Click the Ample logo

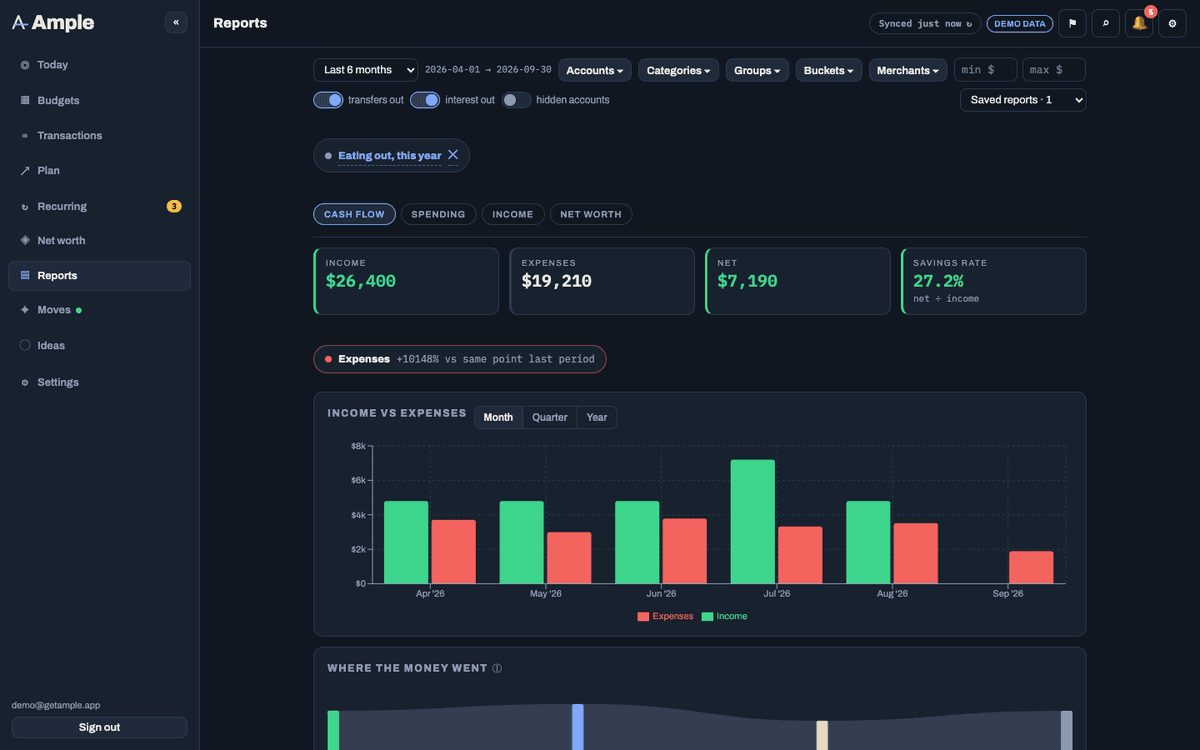coord(53,23)
